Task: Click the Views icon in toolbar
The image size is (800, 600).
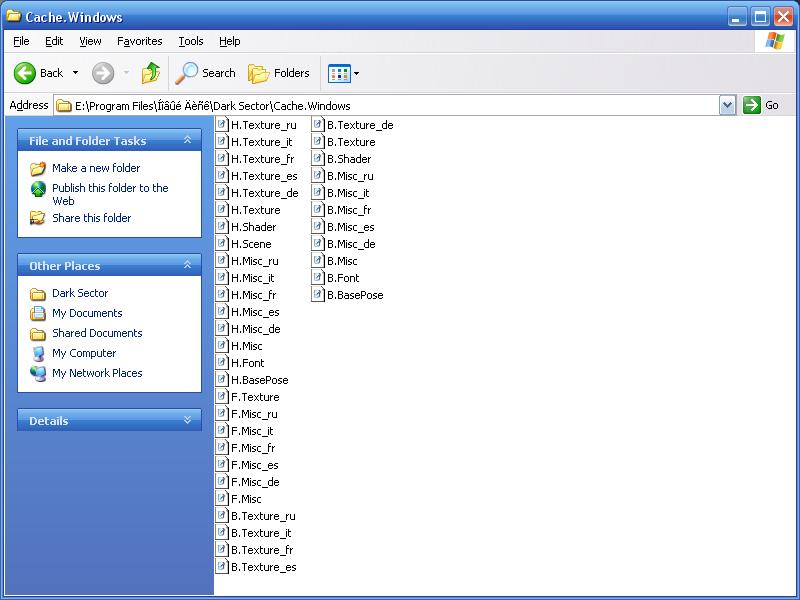Action: pyautogui.click(x=339, y=73)
